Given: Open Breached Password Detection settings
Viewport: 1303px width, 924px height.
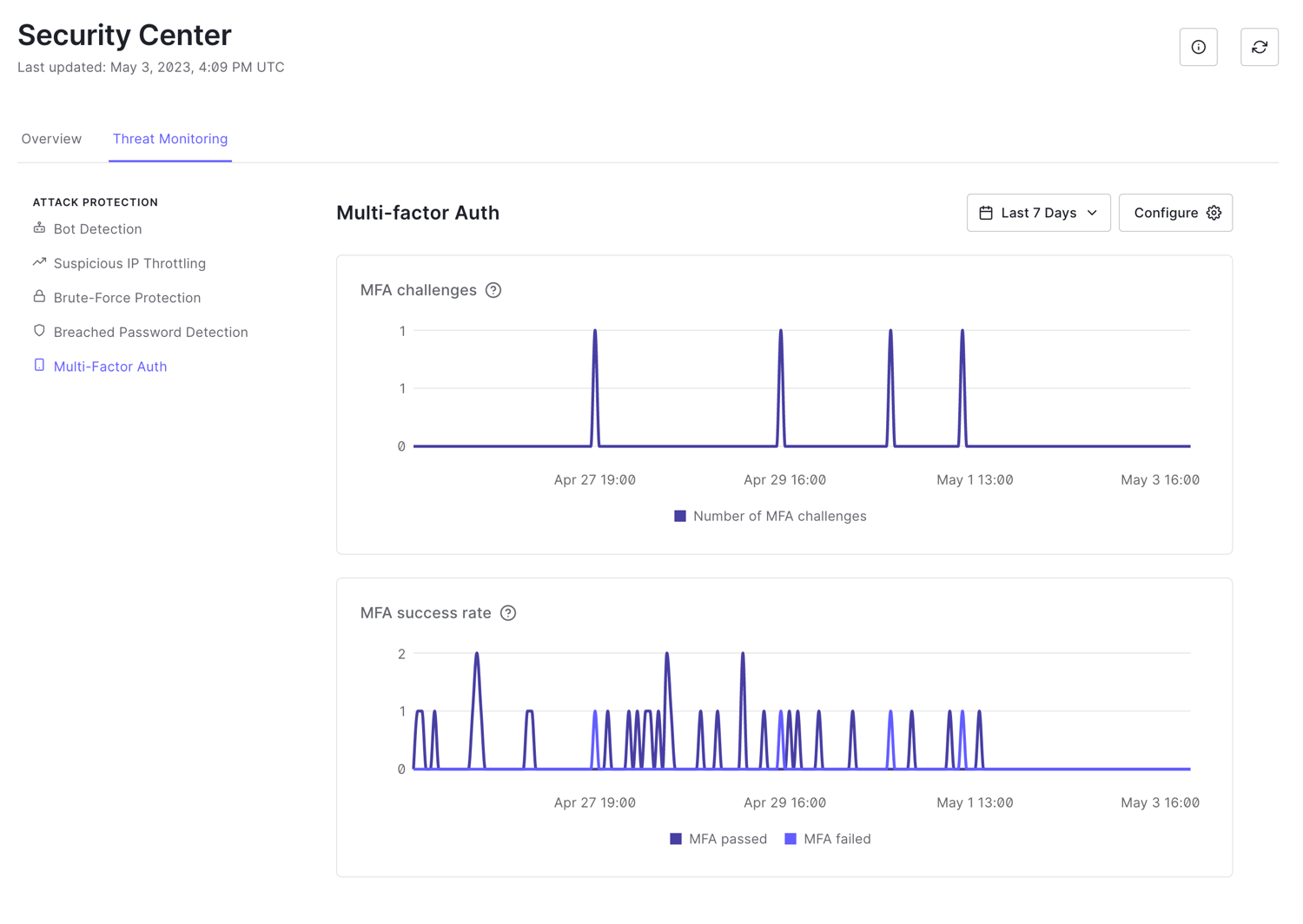Looking at the screenshot, I should (x=149, y=331).
